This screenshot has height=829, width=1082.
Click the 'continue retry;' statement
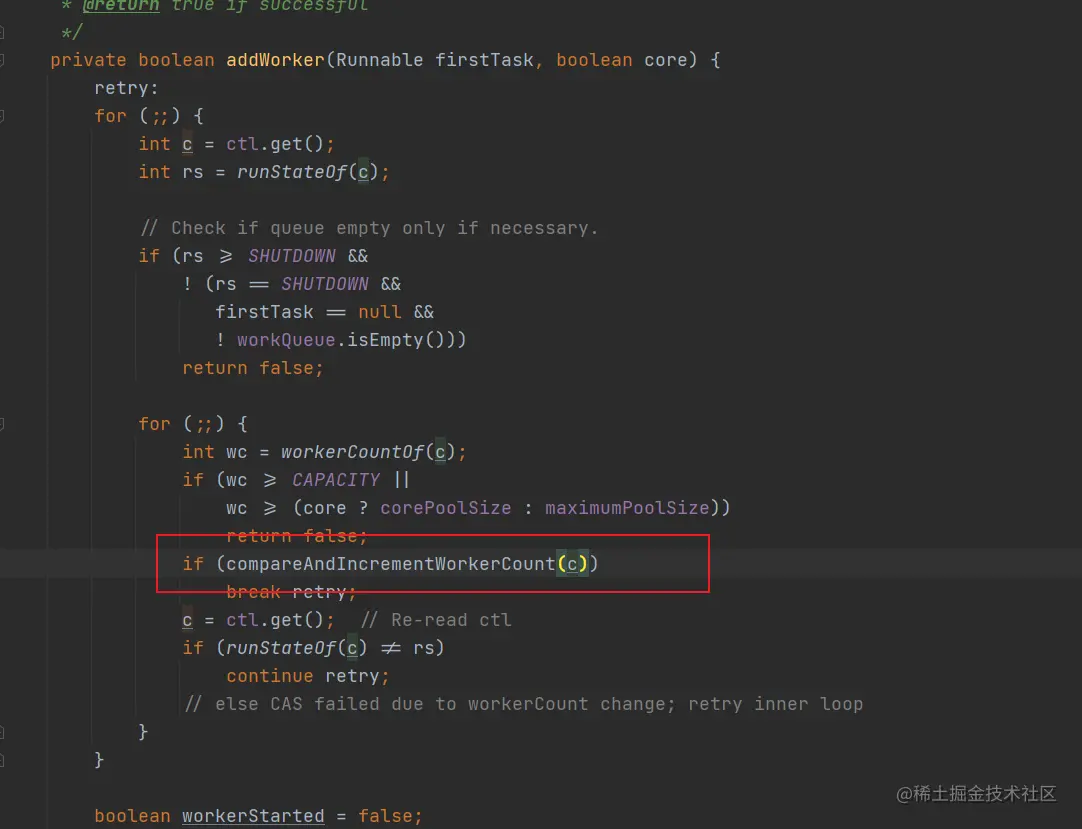coord(308,676)
